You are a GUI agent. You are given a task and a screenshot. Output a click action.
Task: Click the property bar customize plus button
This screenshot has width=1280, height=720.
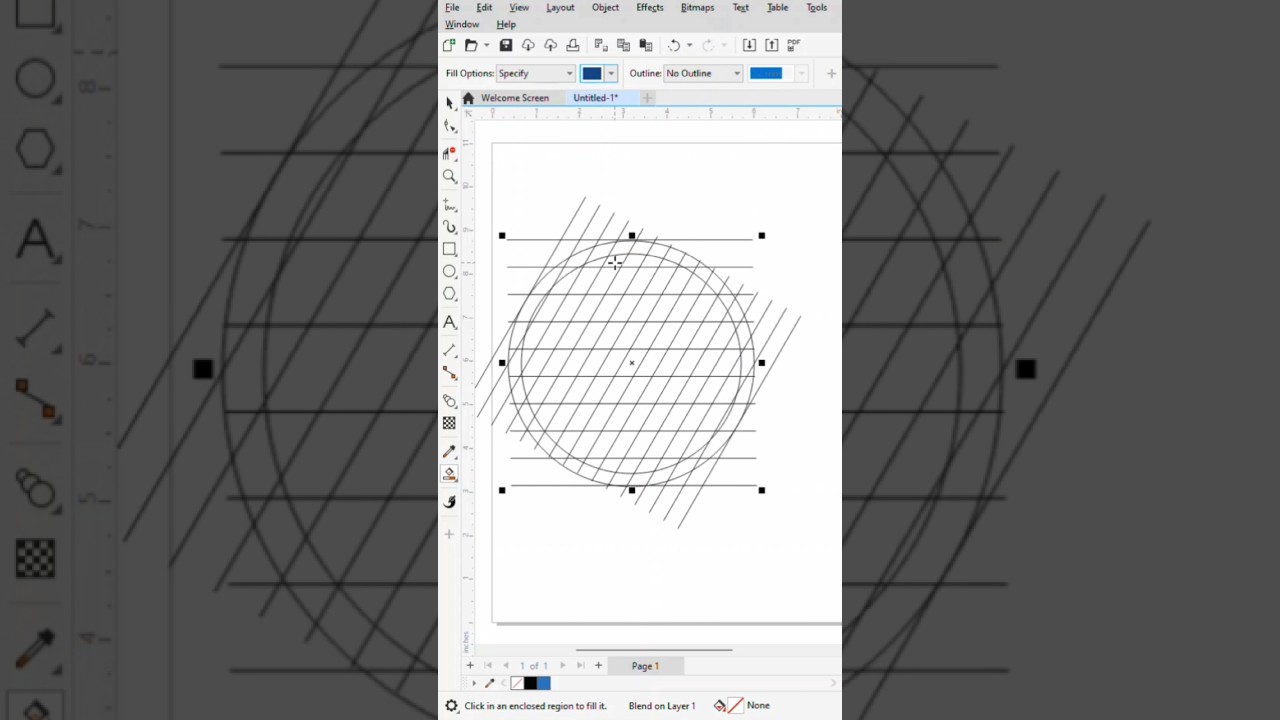tap(831, 73)
